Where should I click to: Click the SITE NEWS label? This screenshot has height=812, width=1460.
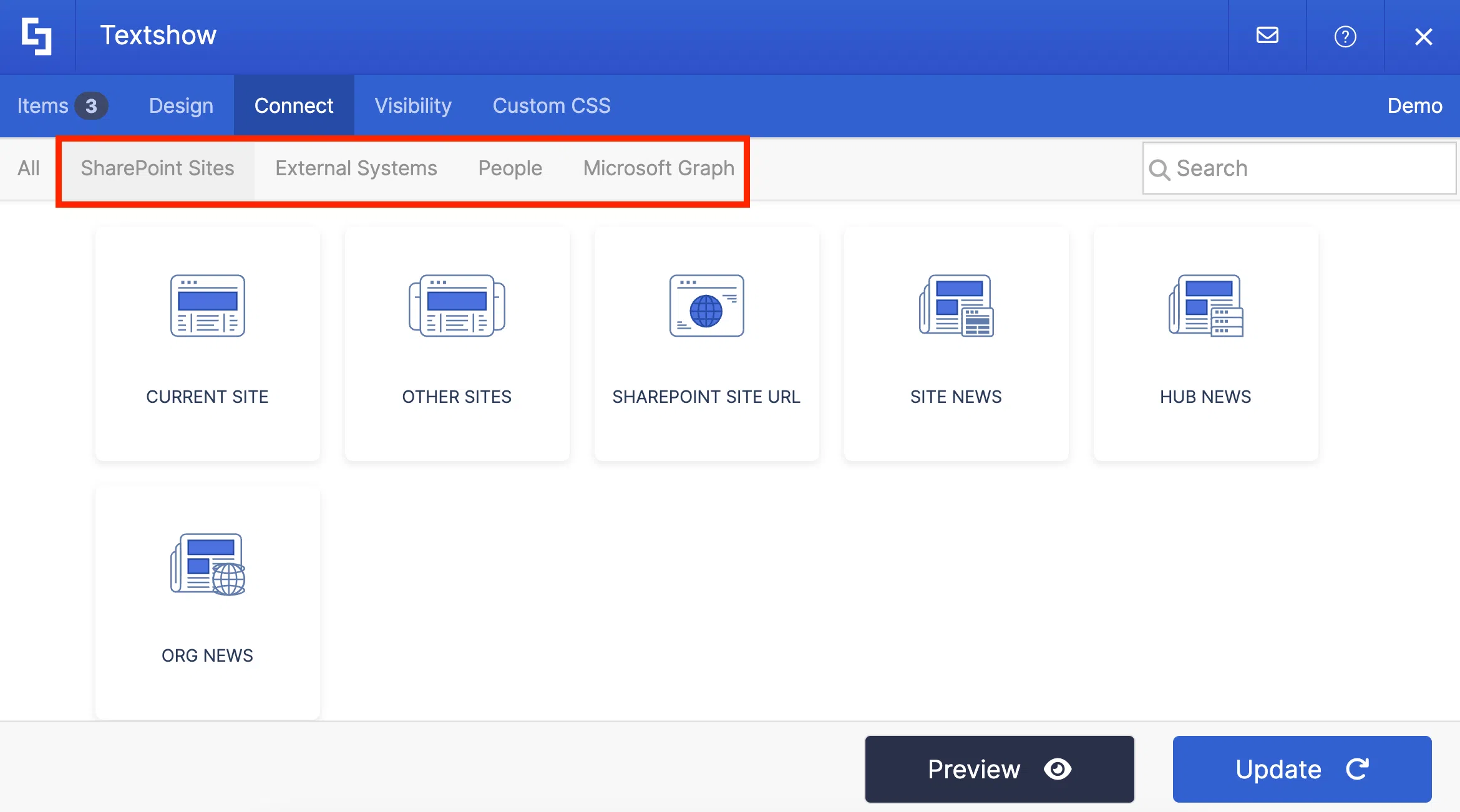click(x=956, y=397)
